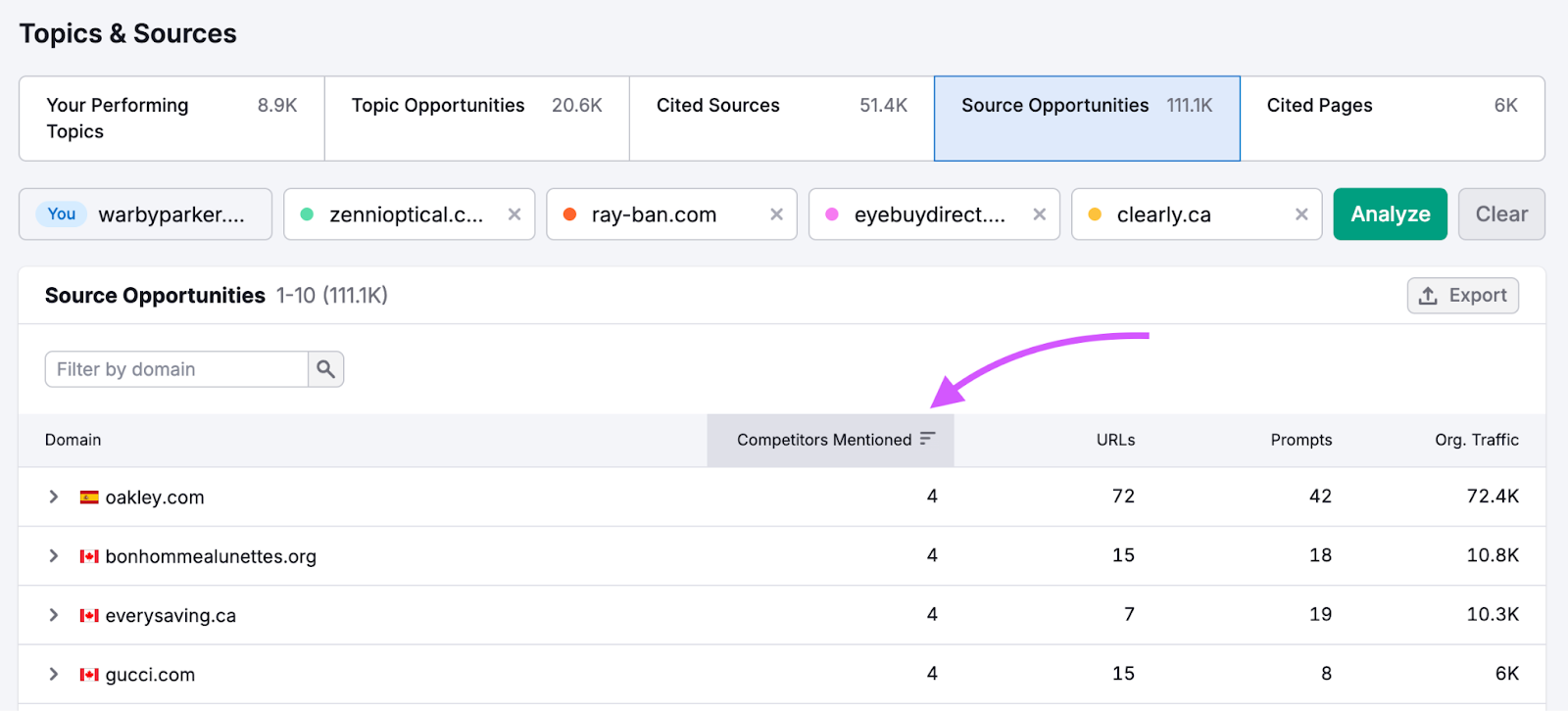
Task: Expand the gucci.com row
Action: (x=54, y=675)
